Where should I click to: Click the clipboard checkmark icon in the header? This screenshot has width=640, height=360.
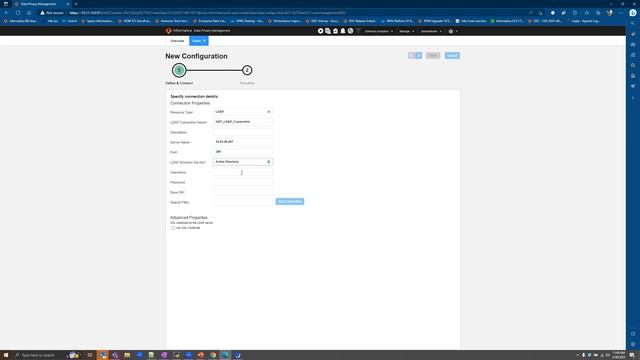(336, 31)
